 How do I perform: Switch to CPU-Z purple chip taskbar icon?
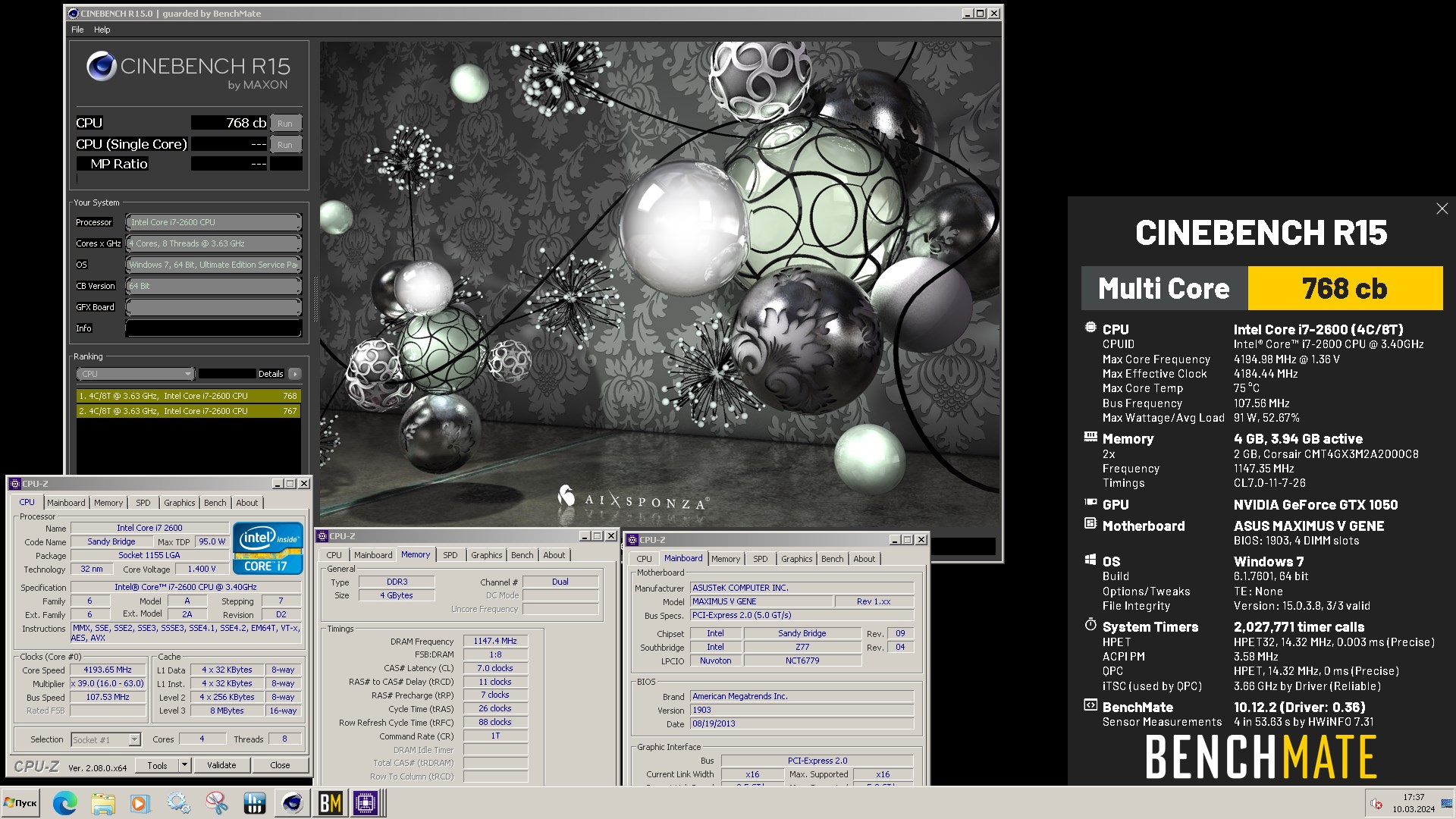pos(366,803)
